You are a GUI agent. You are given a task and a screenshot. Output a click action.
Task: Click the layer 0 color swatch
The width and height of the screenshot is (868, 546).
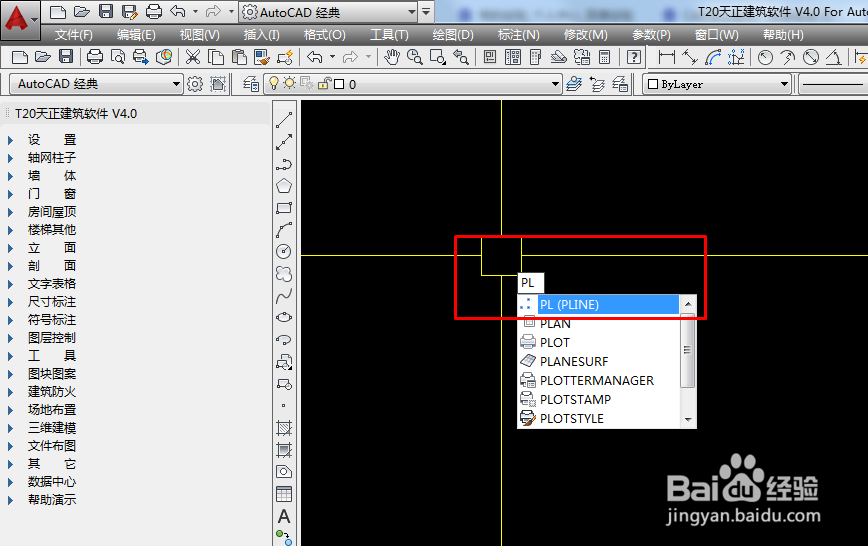click(339, 84)
